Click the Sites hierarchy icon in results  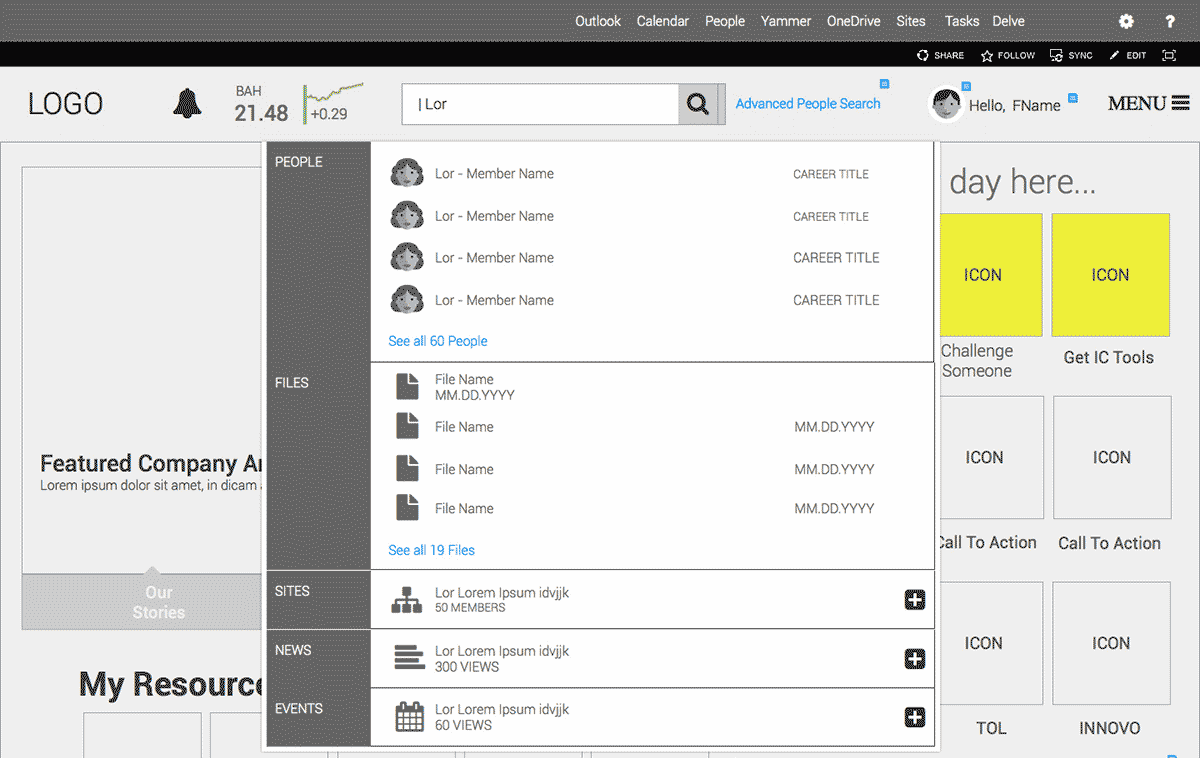click(407, 600)
